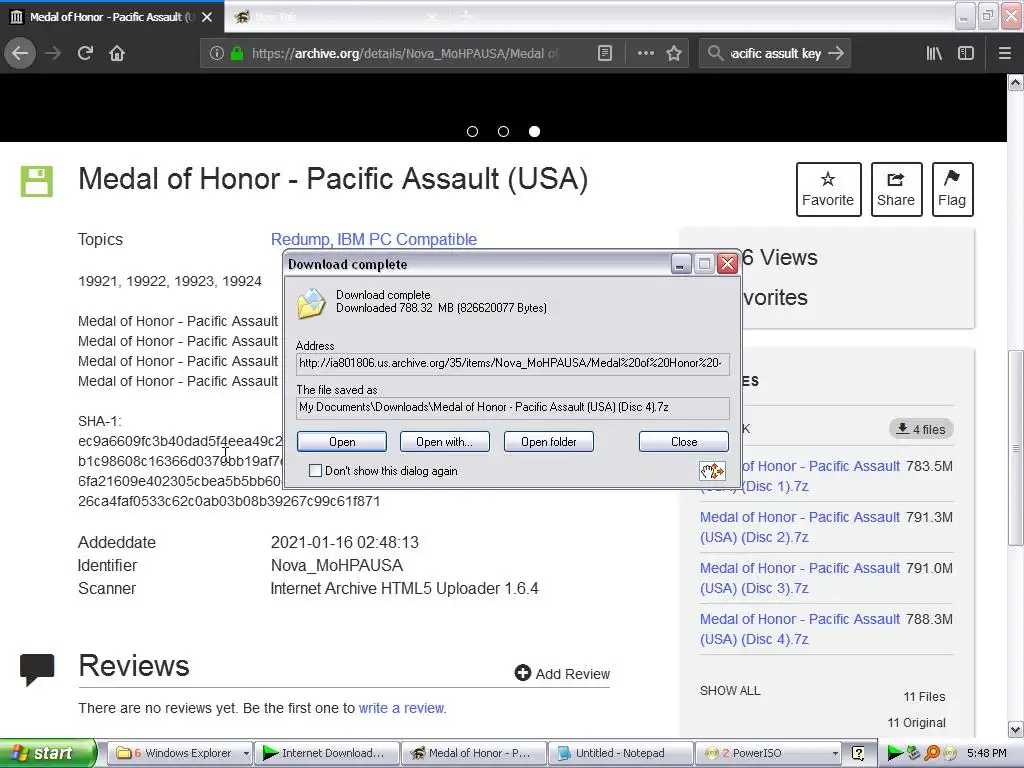Toggle the browser sidebar
The image size is (1024, 768).
tap(965, 53)
